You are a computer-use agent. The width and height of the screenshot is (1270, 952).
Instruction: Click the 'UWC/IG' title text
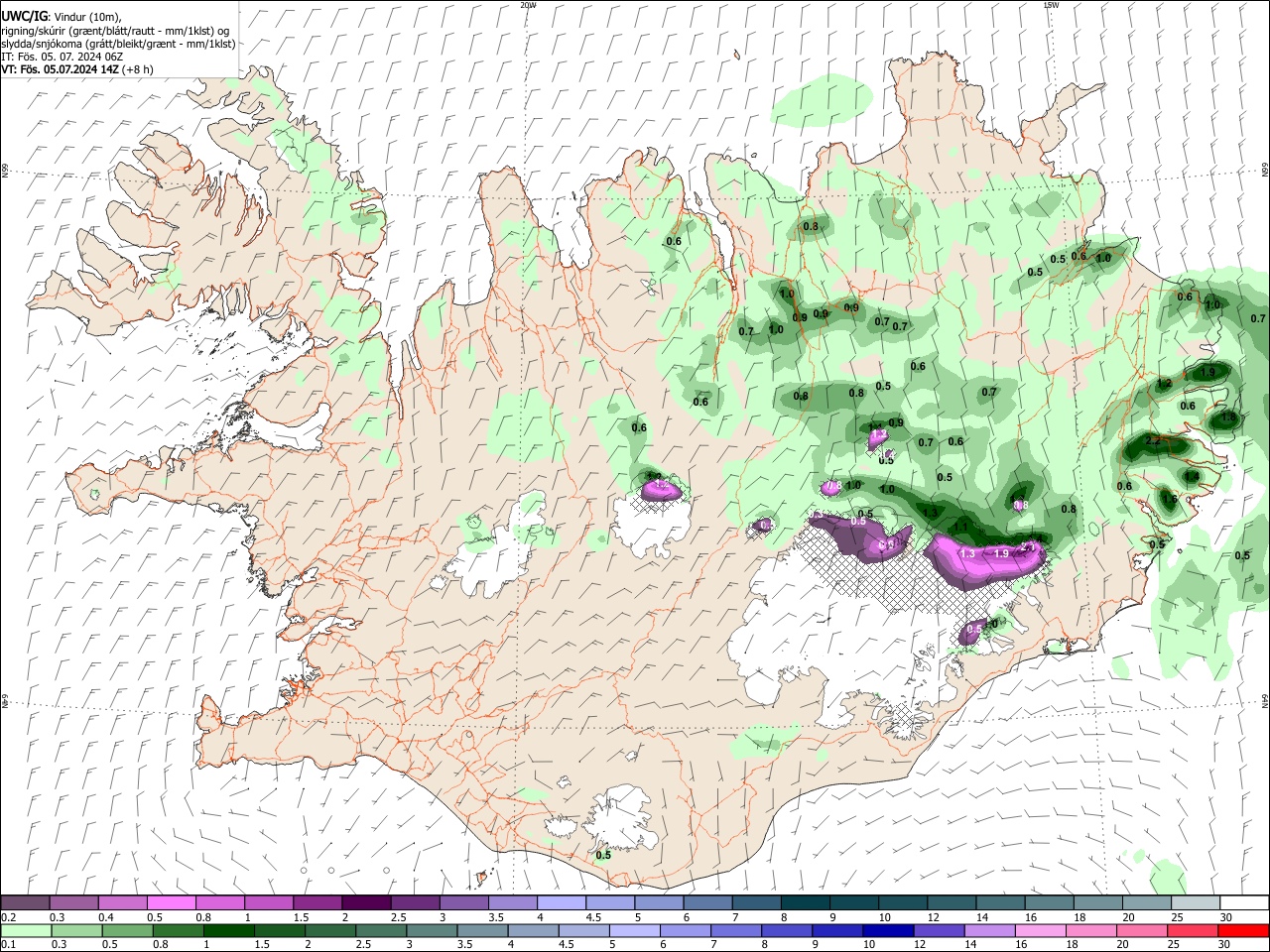coord(24,17)
